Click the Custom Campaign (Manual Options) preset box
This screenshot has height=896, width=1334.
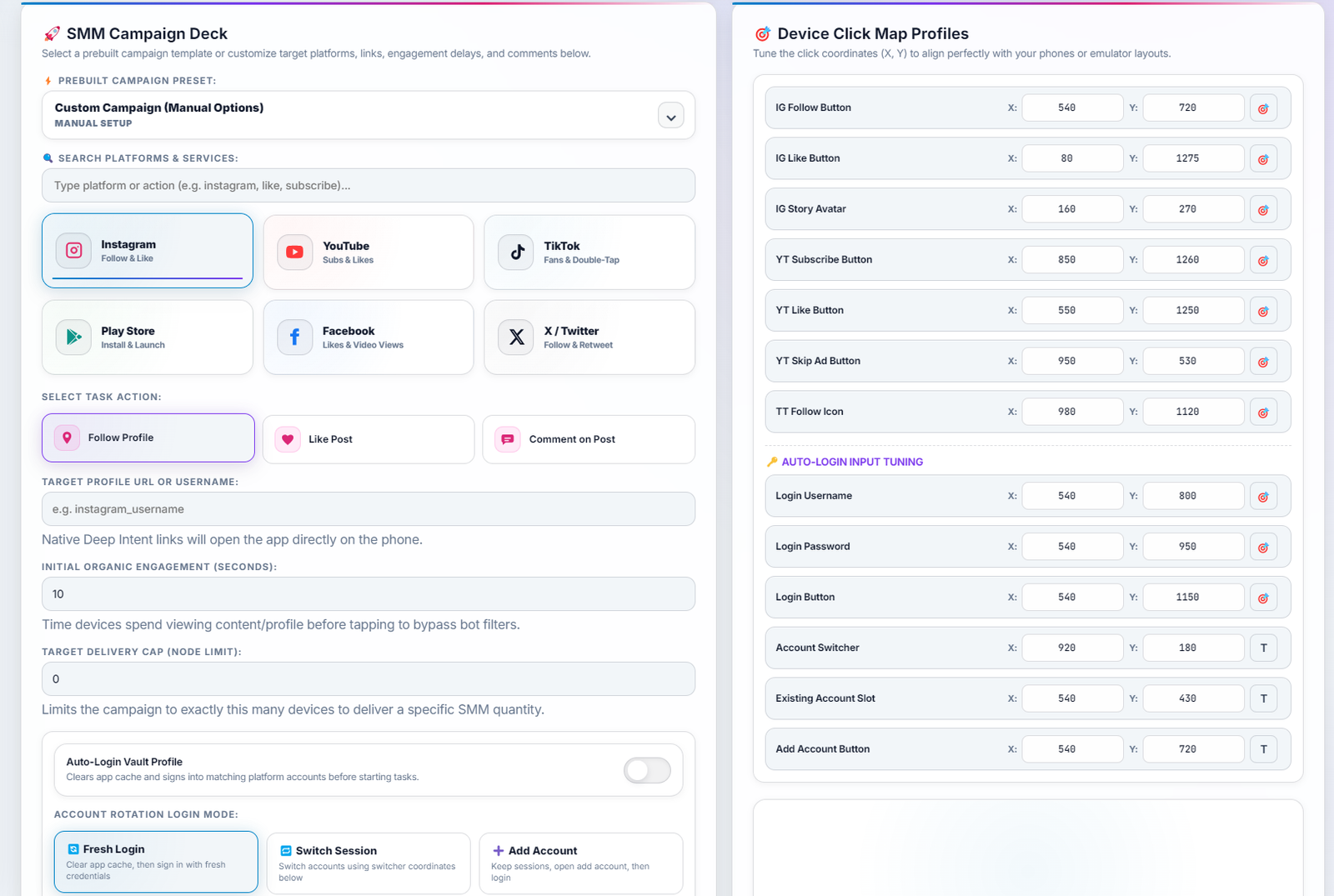tap(369, 115)
